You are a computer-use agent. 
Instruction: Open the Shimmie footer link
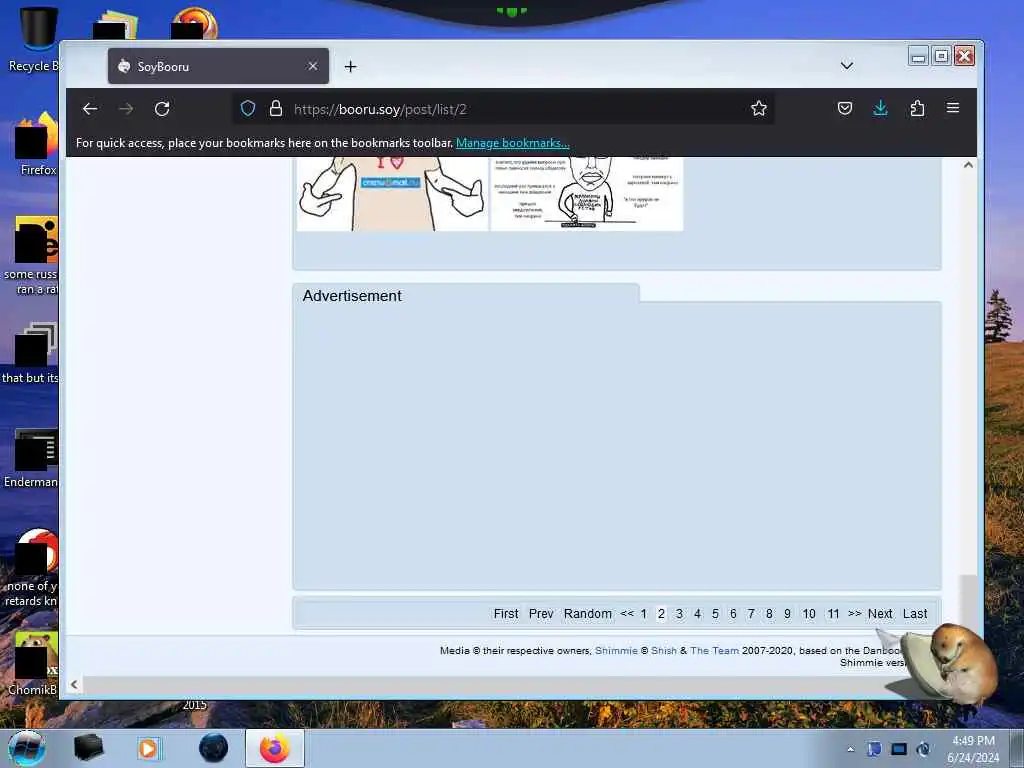pos(616,650)
